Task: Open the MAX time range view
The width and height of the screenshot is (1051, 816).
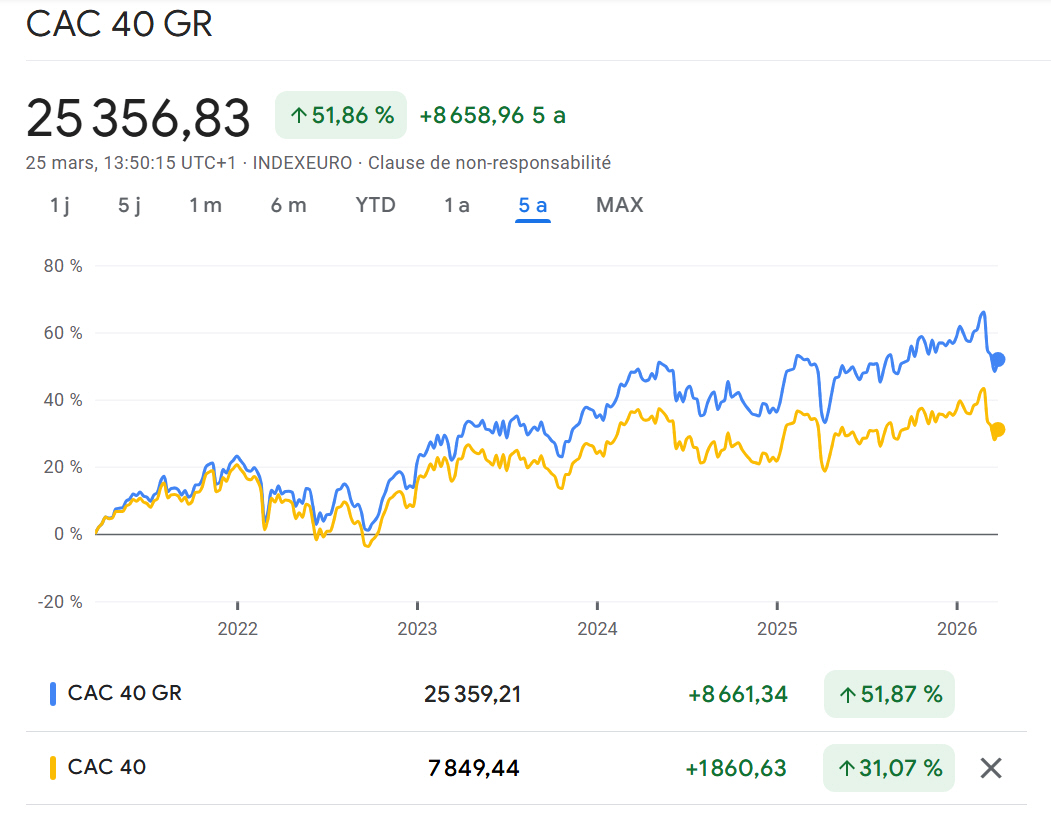Action: click(619, 204)
